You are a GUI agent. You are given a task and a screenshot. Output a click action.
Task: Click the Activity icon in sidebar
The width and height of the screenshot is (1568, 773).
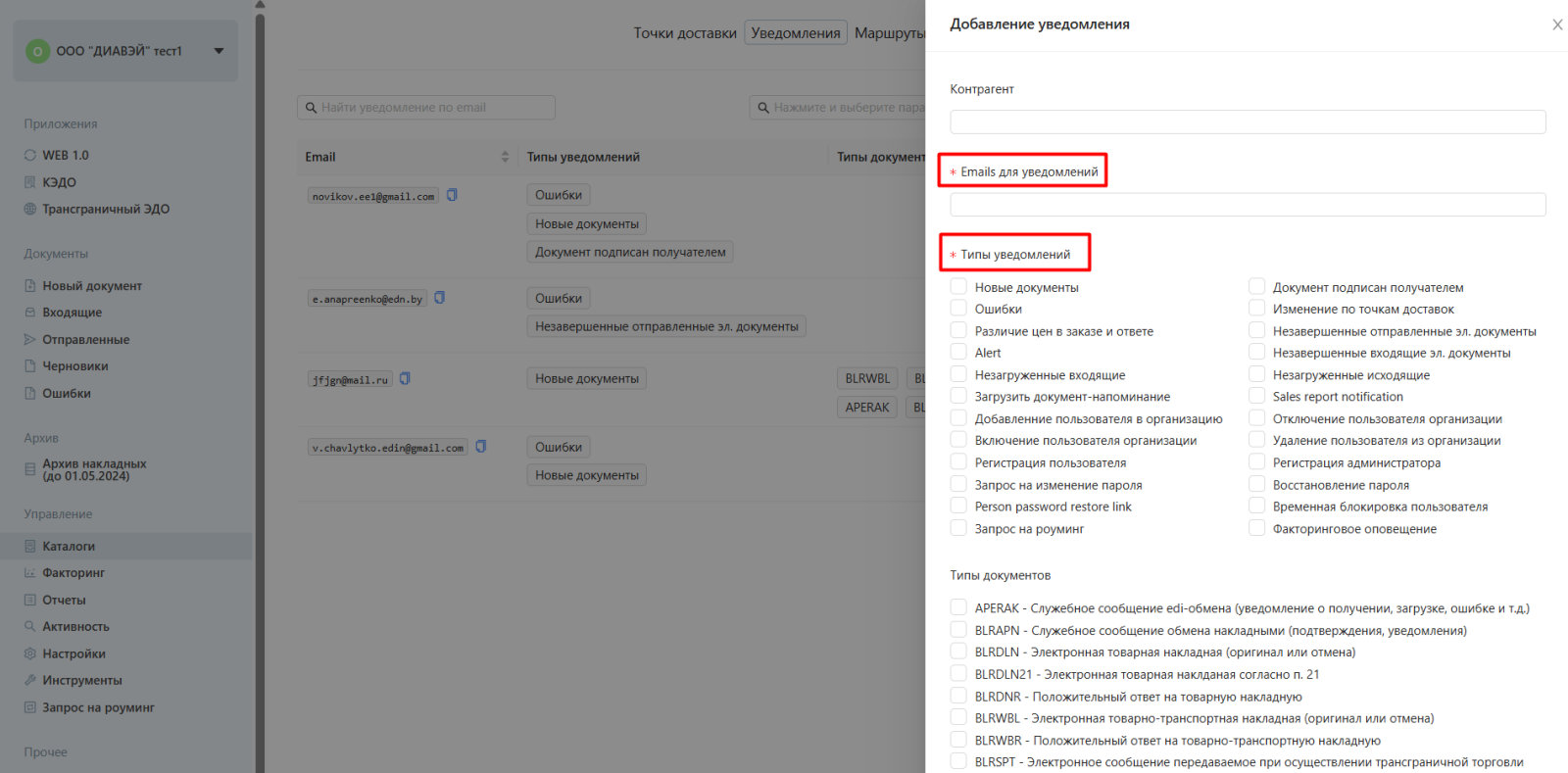click(x=29, y=627)
